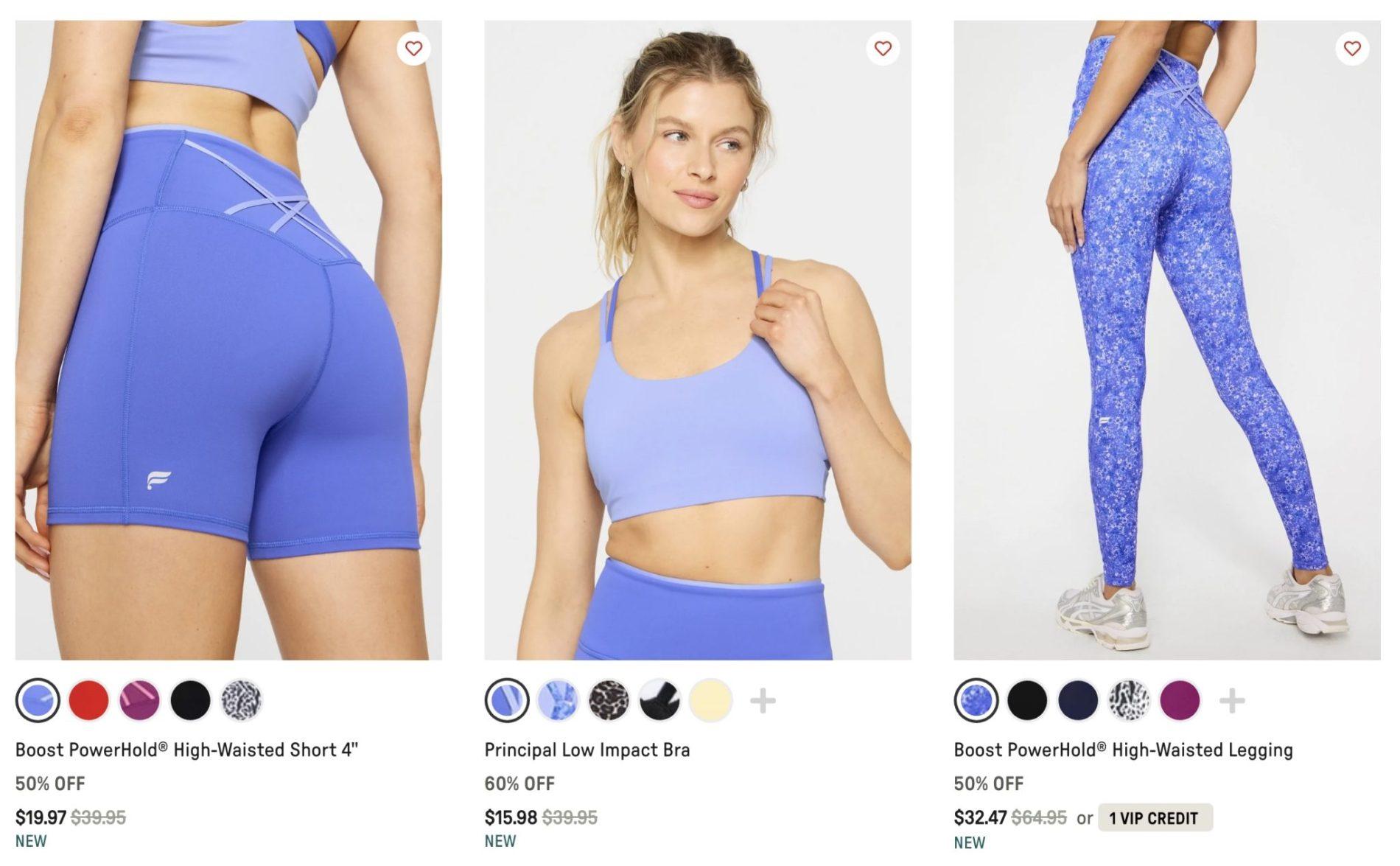Open Boost PowerHold High-Waisted Legging title link
Screen dimensions: 1400x866
1123,750
